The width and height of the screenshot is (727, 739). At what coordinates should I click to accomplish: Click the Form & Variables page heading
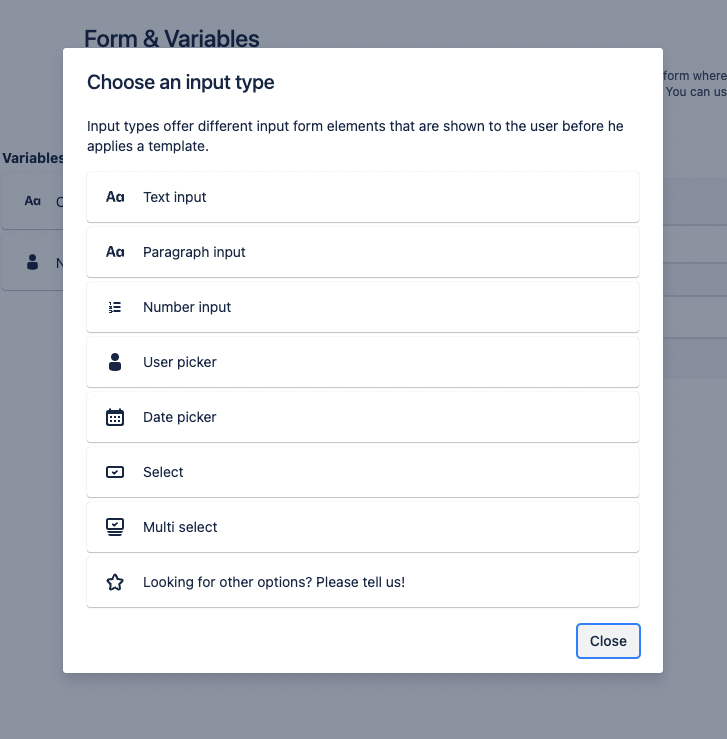click(172, 39)
